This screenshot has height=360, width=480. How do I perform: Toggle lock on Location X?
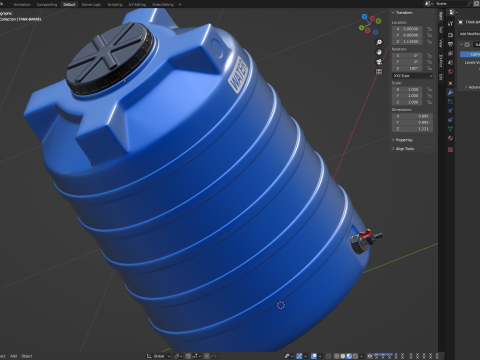point(430,29)
